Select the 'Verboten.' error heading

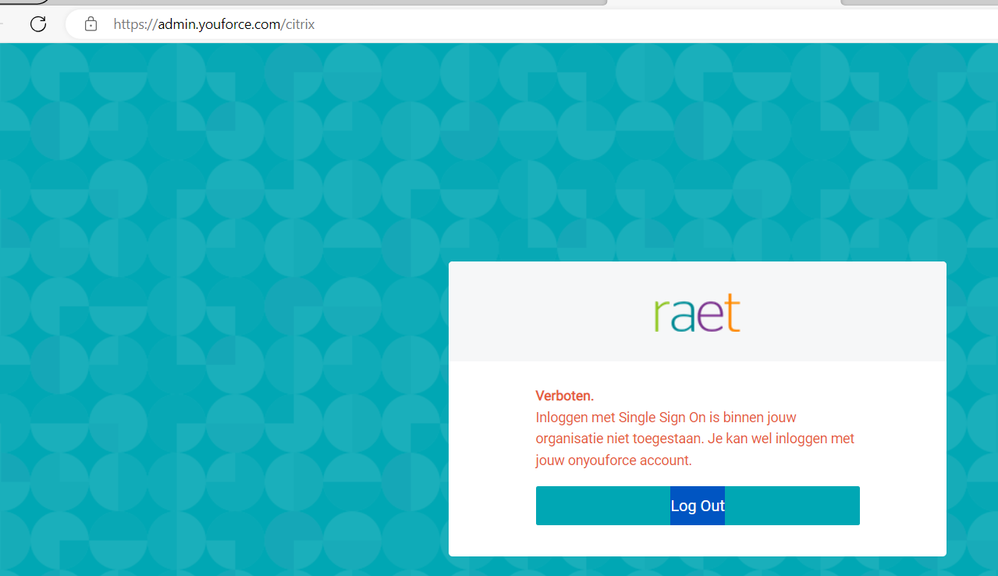565,396
